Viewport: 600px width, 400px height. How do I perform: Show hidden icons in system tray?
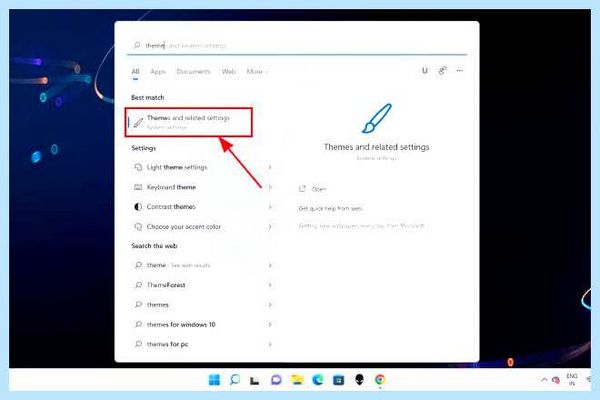click(544, 380)
